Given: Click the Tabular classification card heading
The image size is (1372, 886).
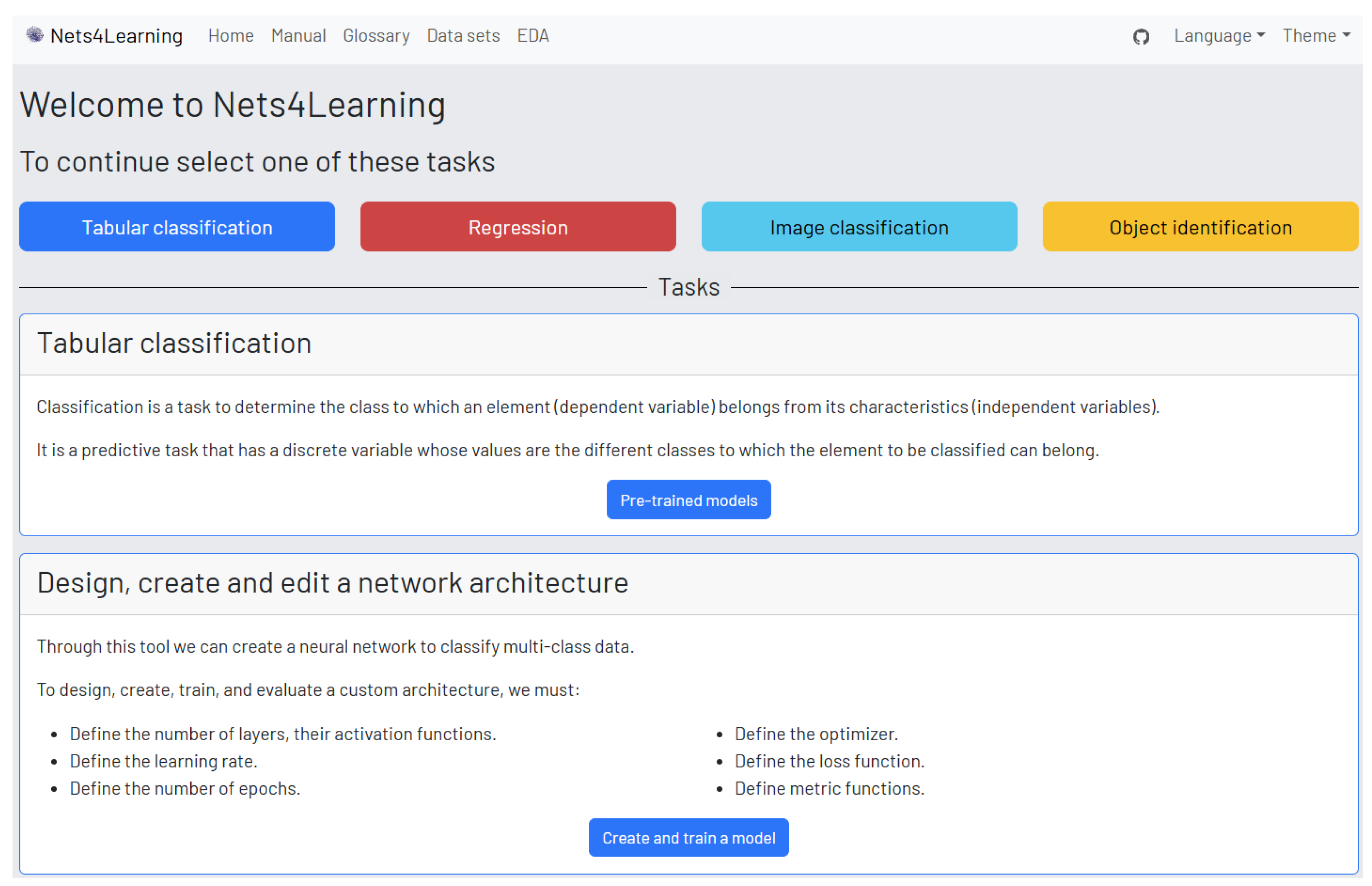Looking at the screenshot, I should tap(174, 343).
